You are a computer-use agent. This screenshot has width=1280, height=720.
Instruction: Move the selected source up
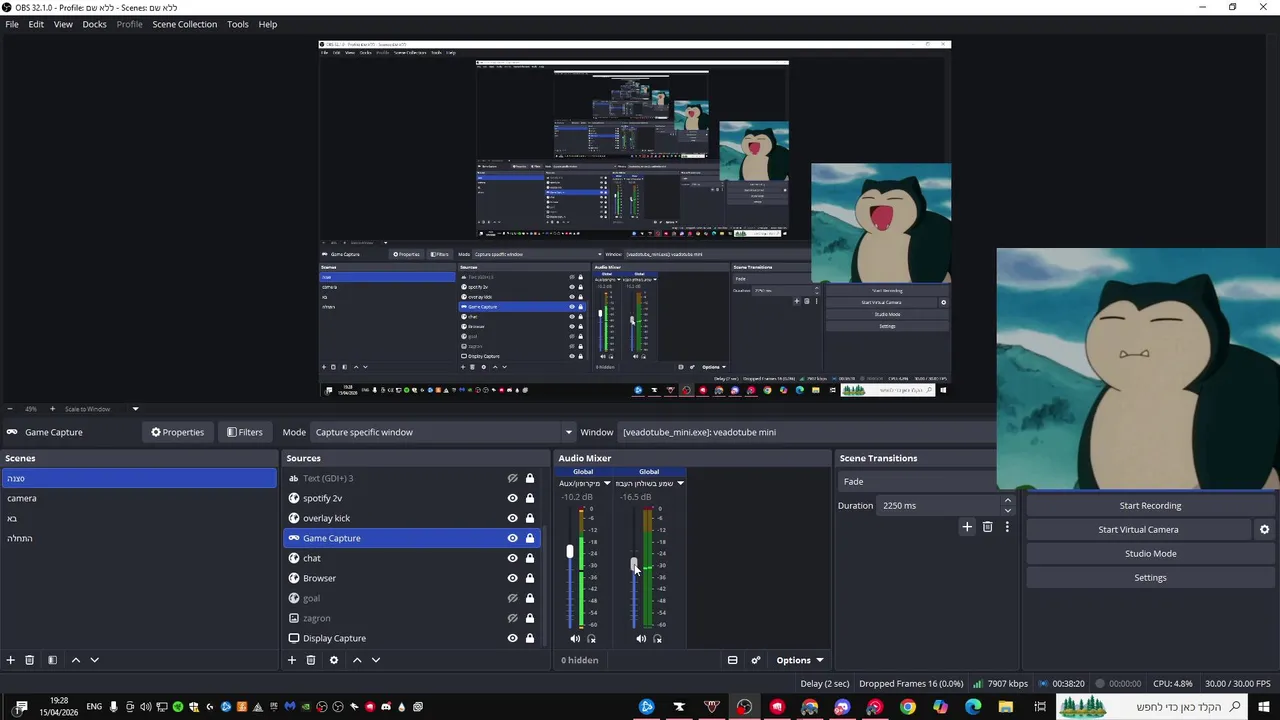point(357,660)
